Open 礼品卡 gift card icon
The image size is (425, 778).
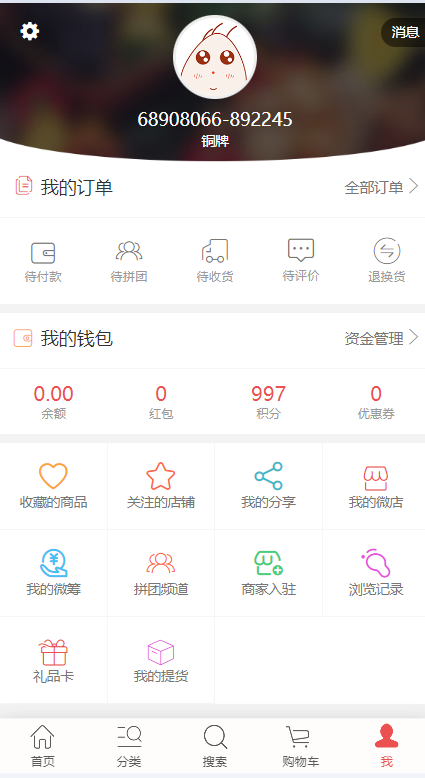[53, 652]
